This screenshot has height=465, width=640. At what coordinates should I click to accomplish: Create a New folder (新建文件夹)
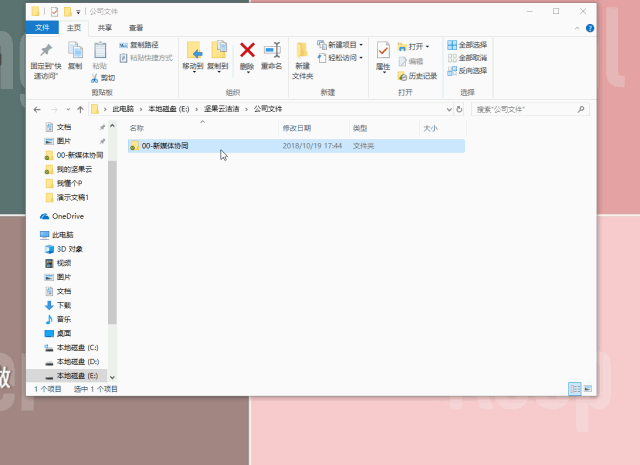coord(302,60)
